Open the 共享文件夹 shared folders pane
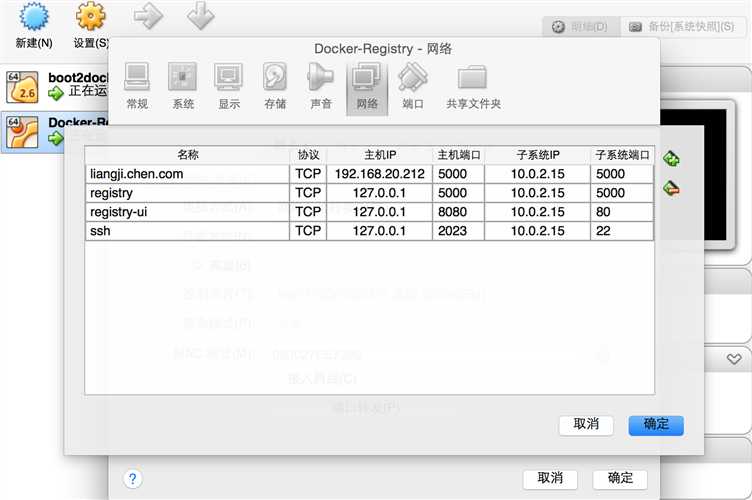Viewport: 752px width, 500px height. [473, 86]
